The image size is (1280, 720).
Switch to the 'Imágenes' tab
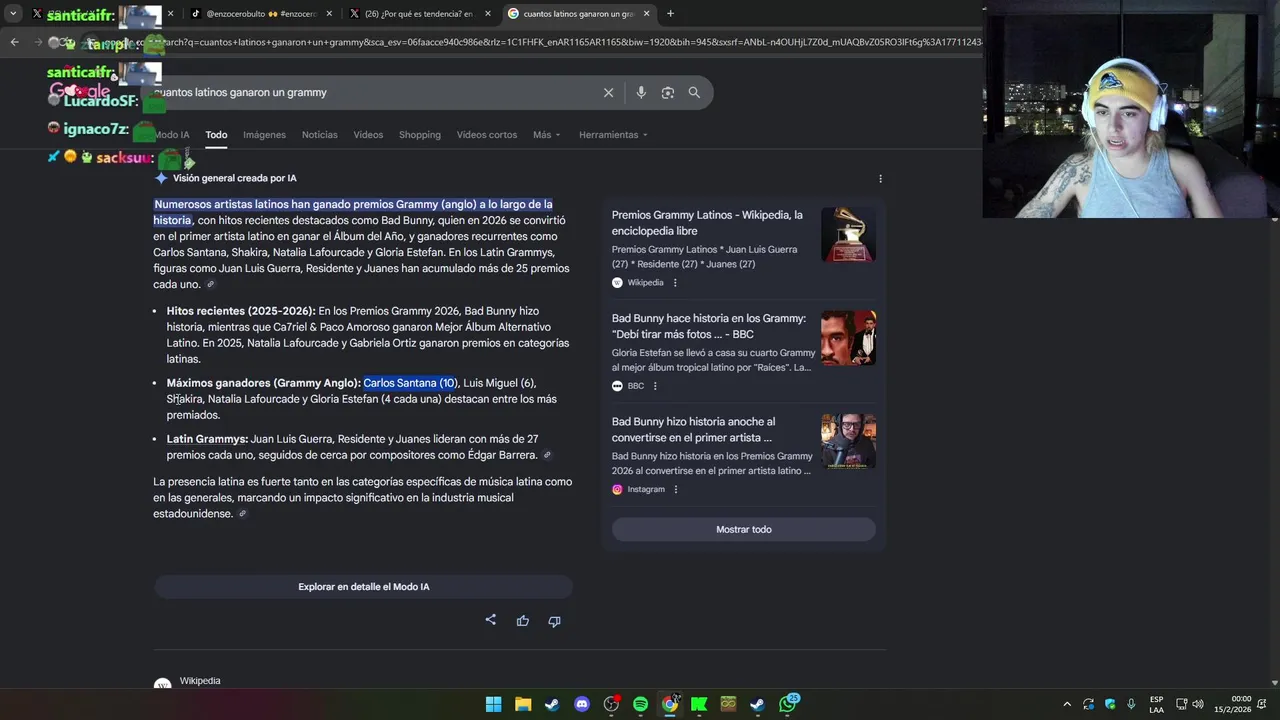coord(264,135)
